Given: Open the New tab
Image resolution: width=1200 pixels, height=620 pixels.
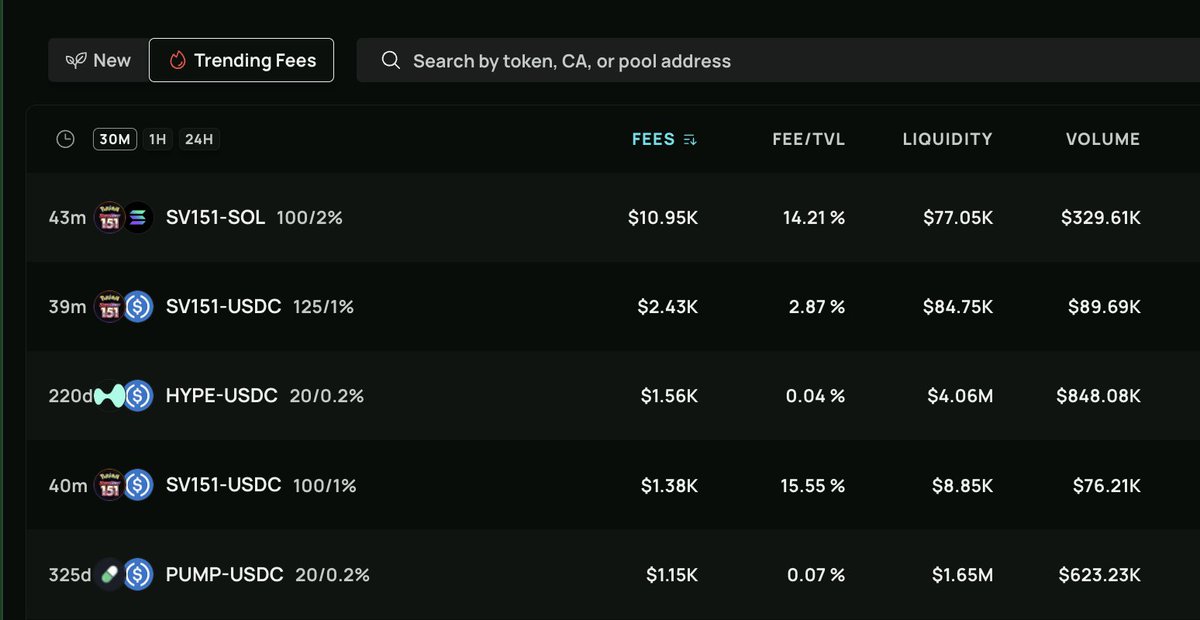Looking at the screenshot, I should (x=97, y=60).
